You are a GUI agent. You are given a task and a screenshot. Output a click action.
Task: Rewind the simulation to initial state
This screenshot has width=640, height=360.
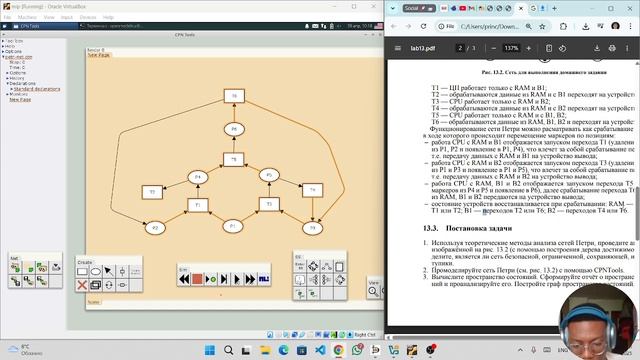[x=184, y=279]
